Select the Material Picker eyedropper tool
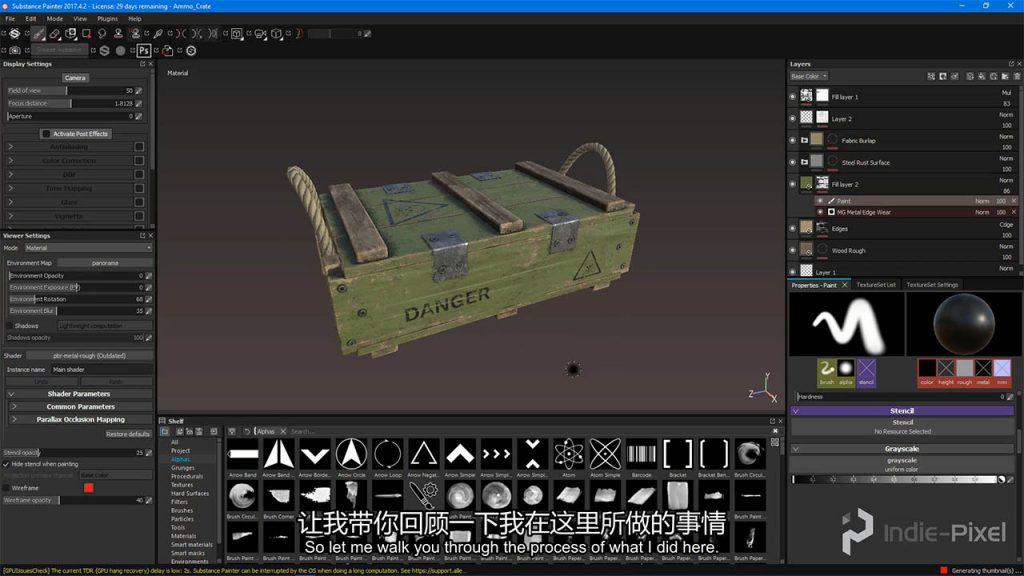This screenshot has height=576, width=1024. pos(158,33)
